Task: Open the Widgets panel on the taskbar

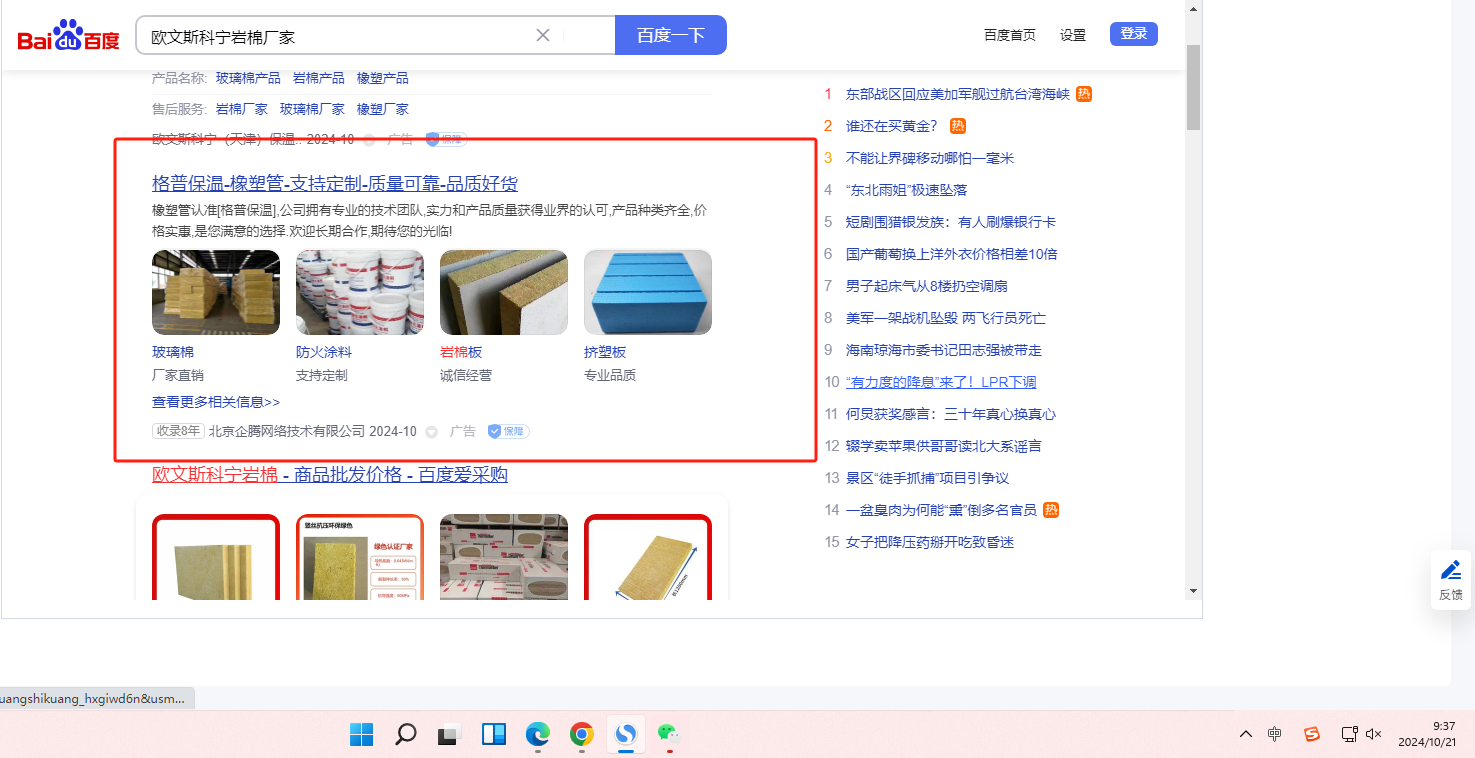Action: pos(494,735)
